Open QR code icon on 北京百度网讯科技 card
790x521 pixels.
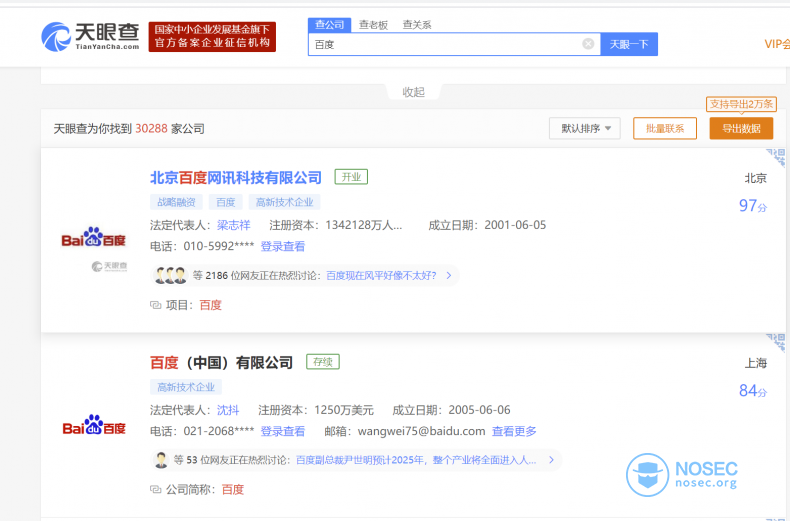point(776,157)
